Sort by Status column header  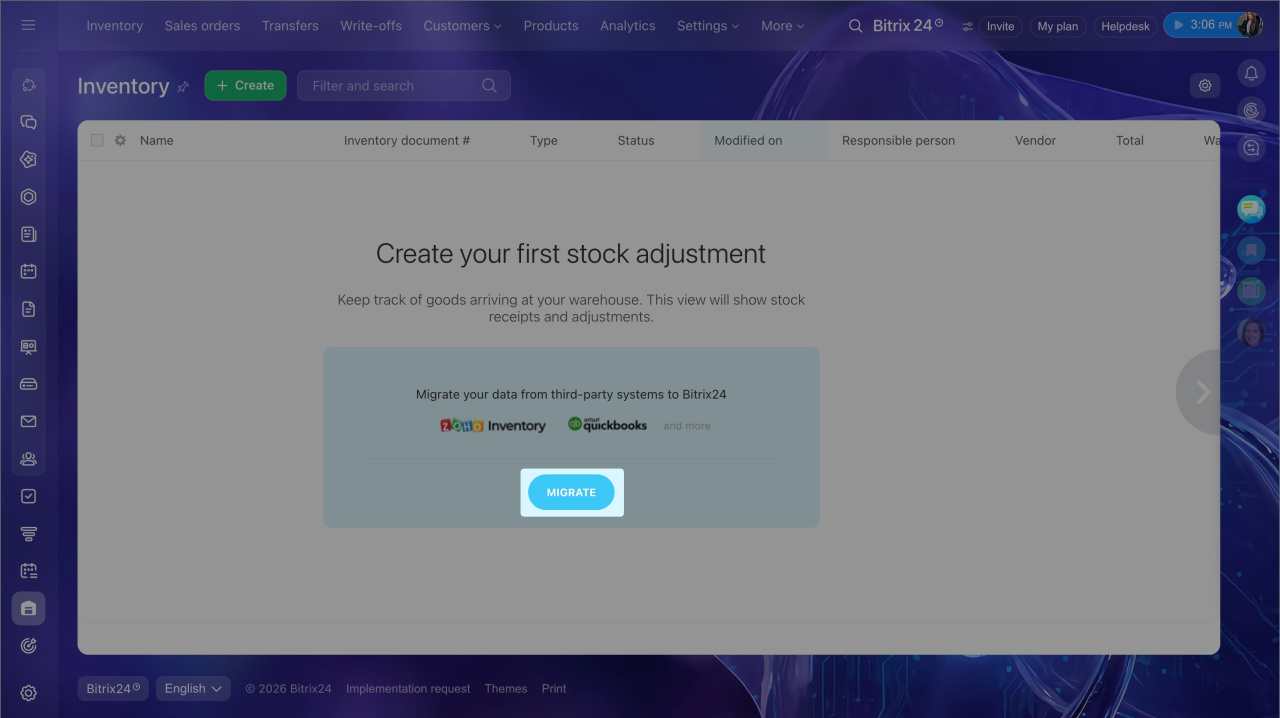[636, 141]
